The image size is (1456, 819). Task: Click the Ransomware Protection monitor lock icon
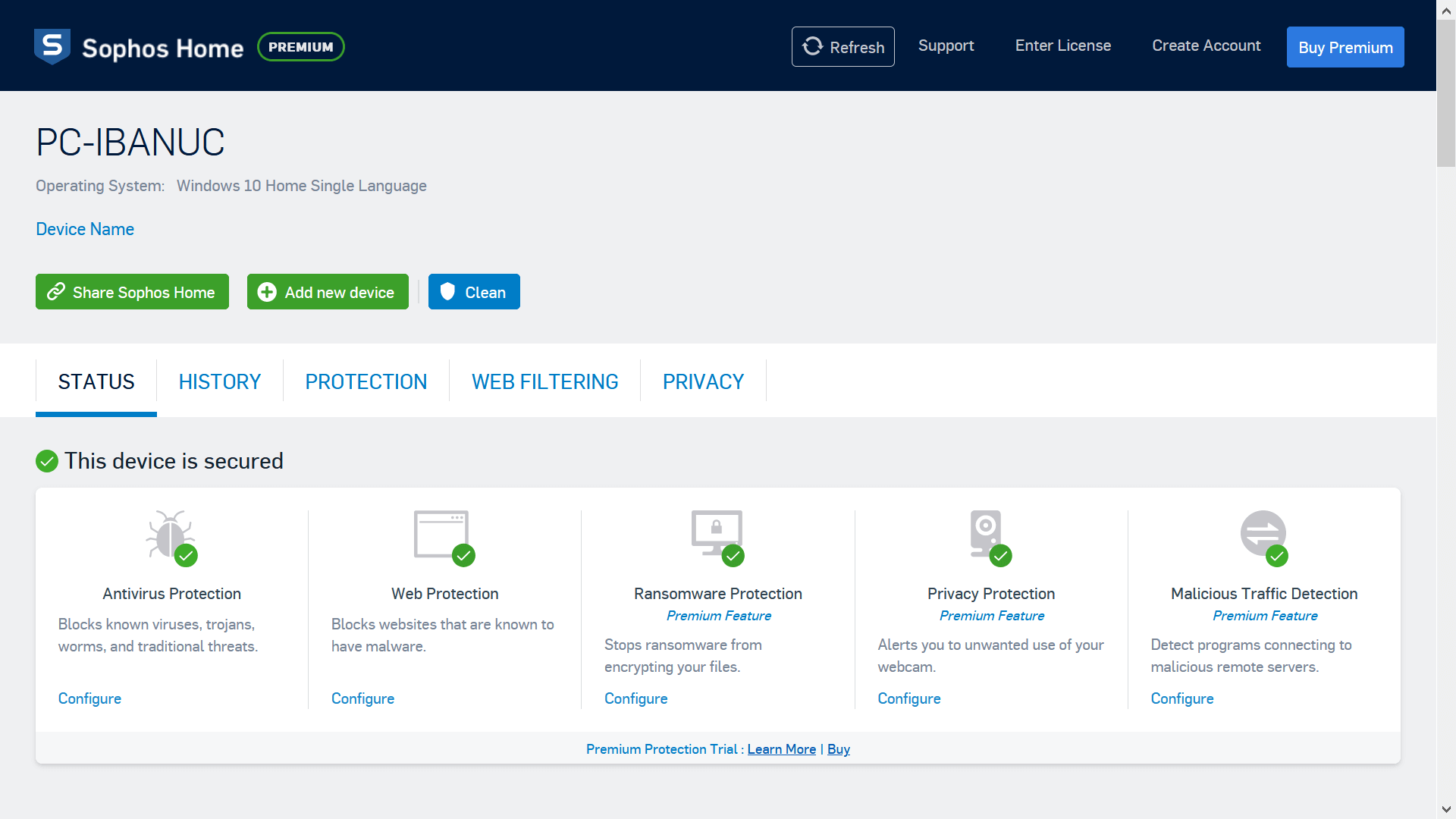click(717, 538)
